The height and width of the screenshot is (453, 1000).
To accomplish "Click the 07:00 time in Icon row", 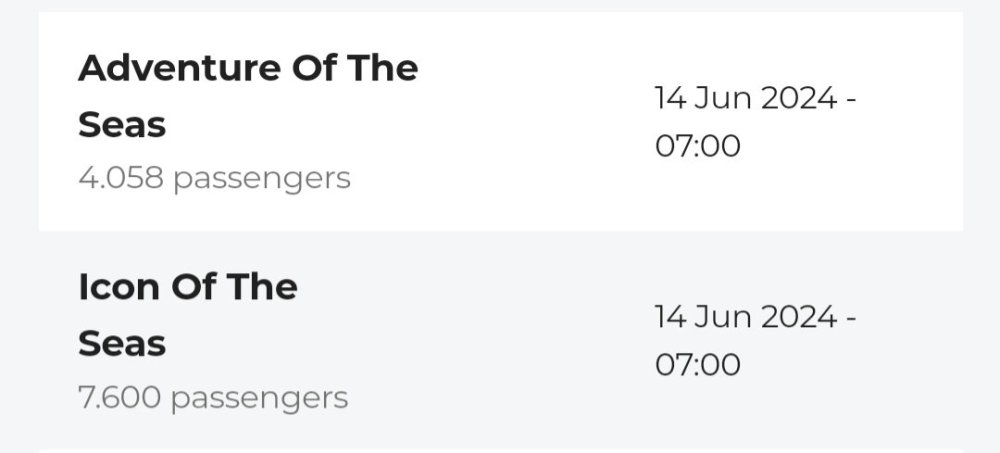I will [x=698, y=365].
